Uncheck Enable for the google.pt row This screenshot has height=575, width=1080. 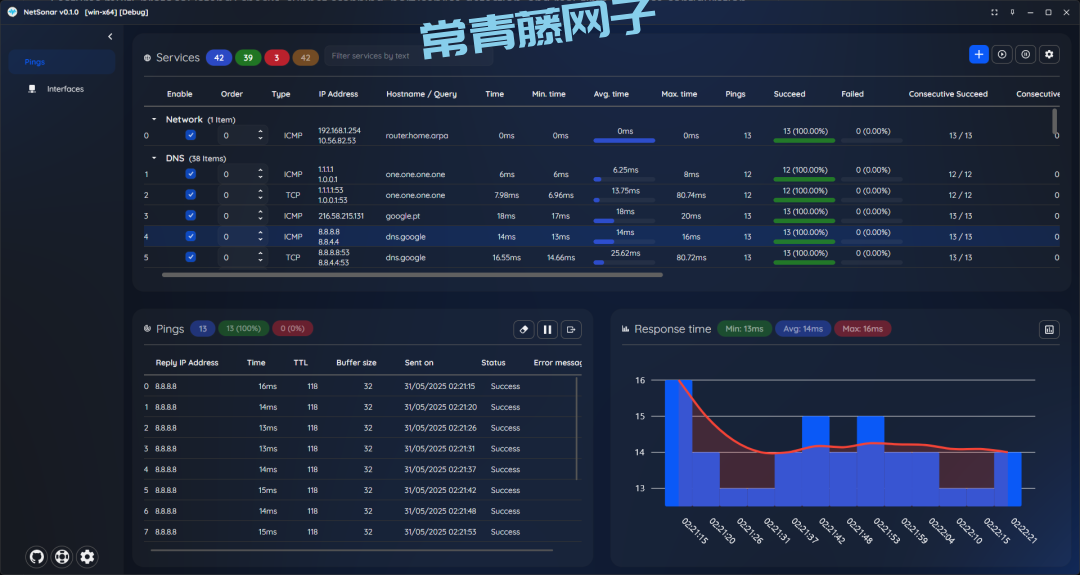tap(191, 215)
